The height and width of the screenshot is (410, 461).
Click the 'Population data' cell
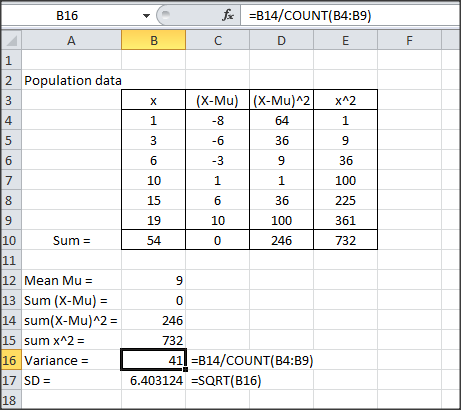click(x=73, y=80)
